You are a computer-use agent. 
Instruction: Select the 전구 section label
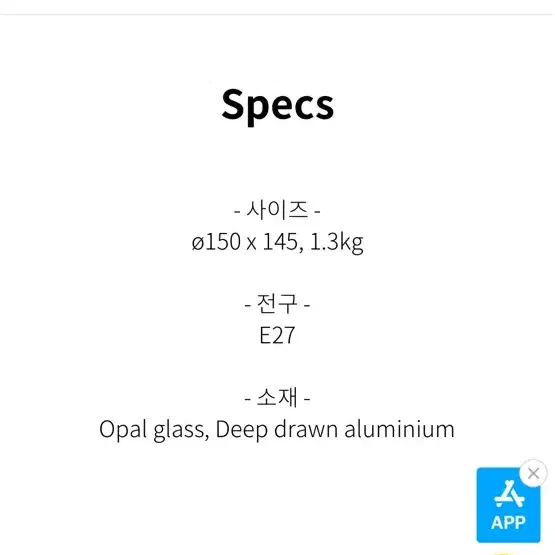277,304
